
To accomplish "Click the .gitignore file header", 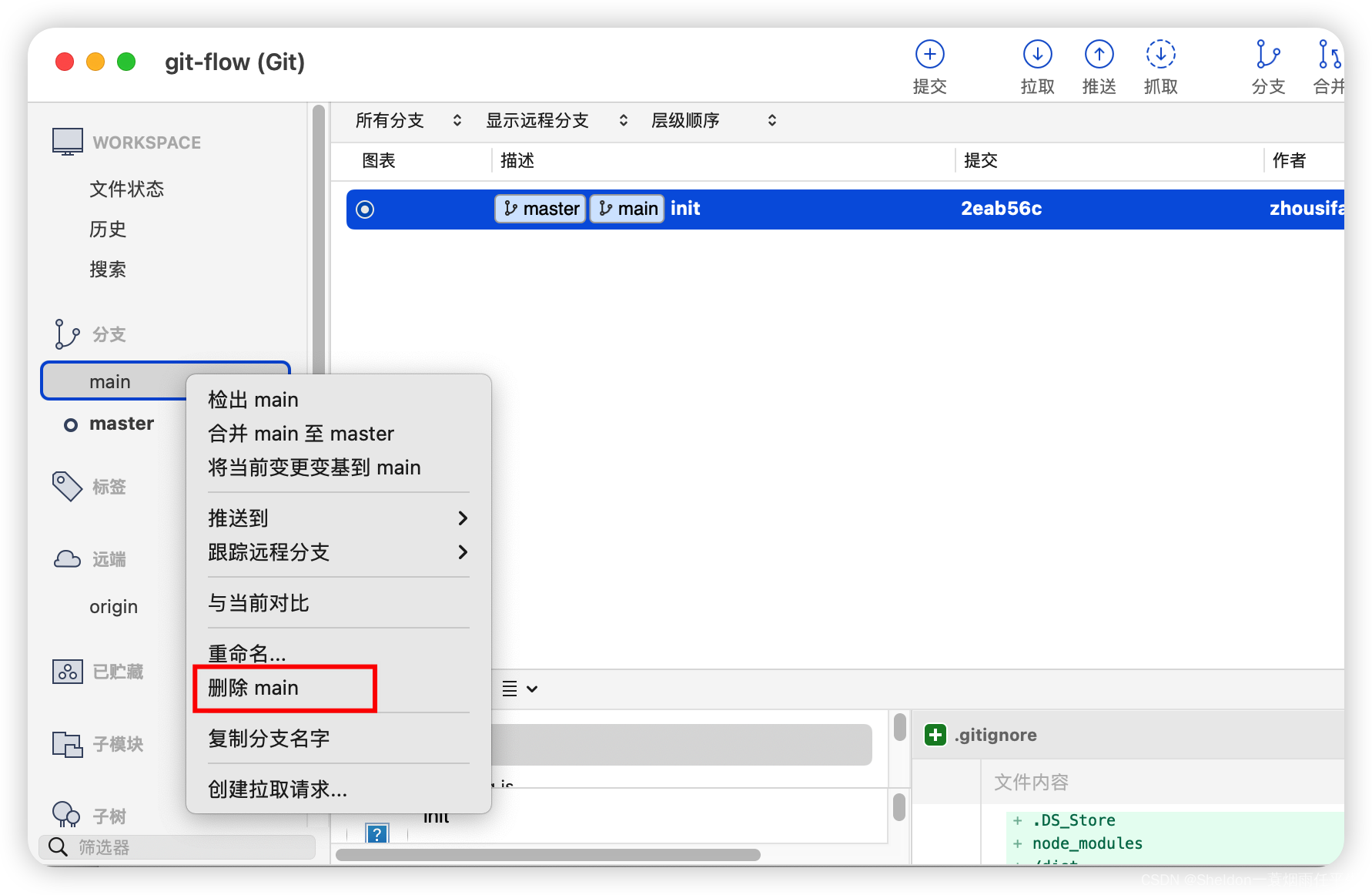I will coord(1128,735).
